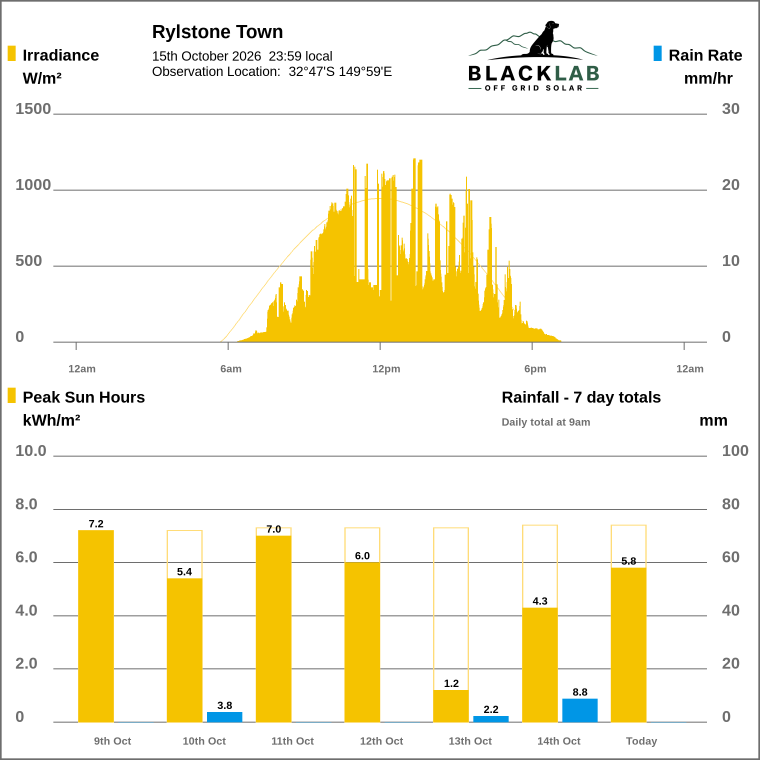Viewport: 760px width, 760px height.
Task: Click the 1.2 value label
Action: point(451,683)
